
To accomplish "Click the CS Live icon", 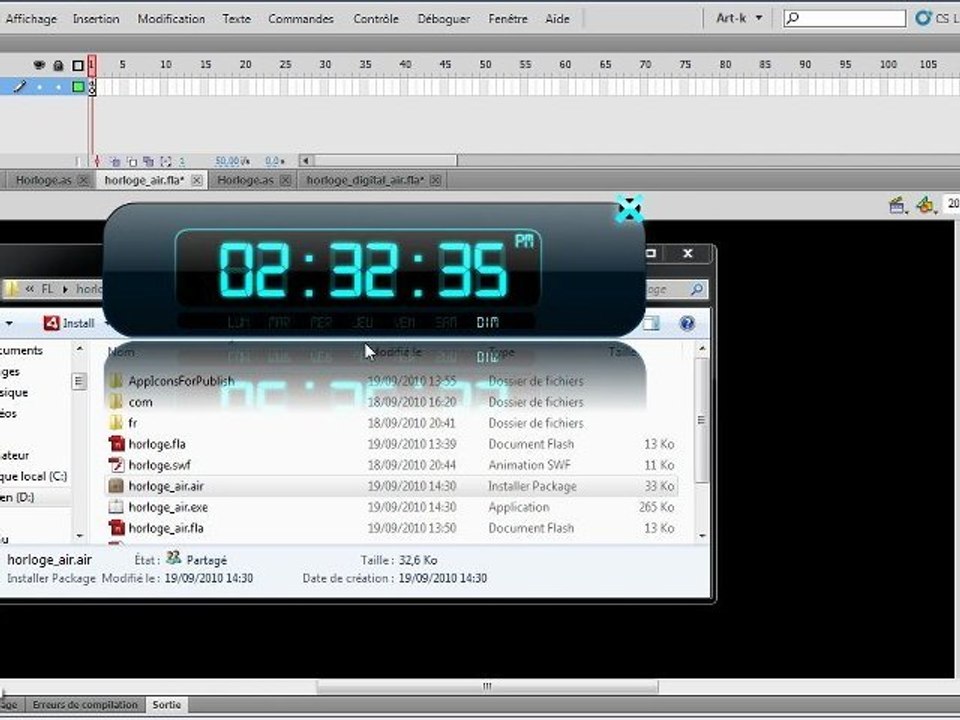I will click(923, 18).
